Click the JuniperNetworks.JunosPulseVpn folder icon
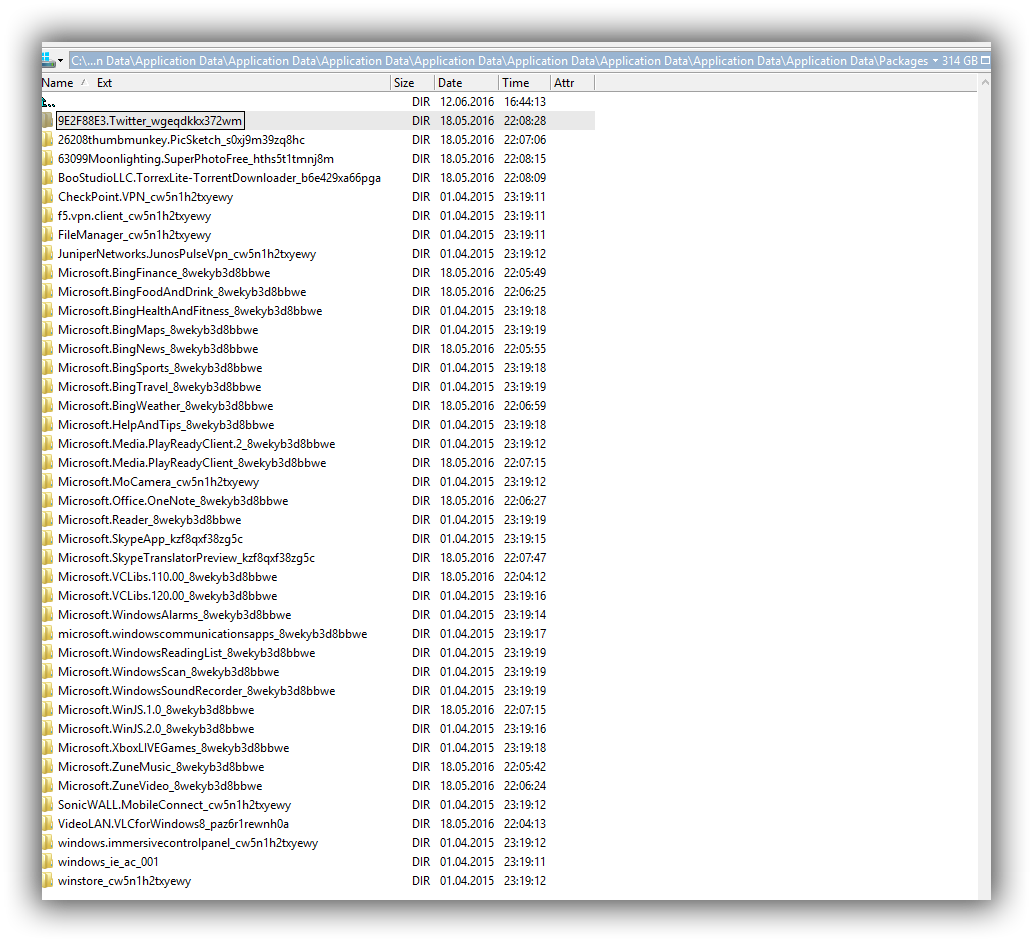The image size is (1033, 942). pos(47,254)
